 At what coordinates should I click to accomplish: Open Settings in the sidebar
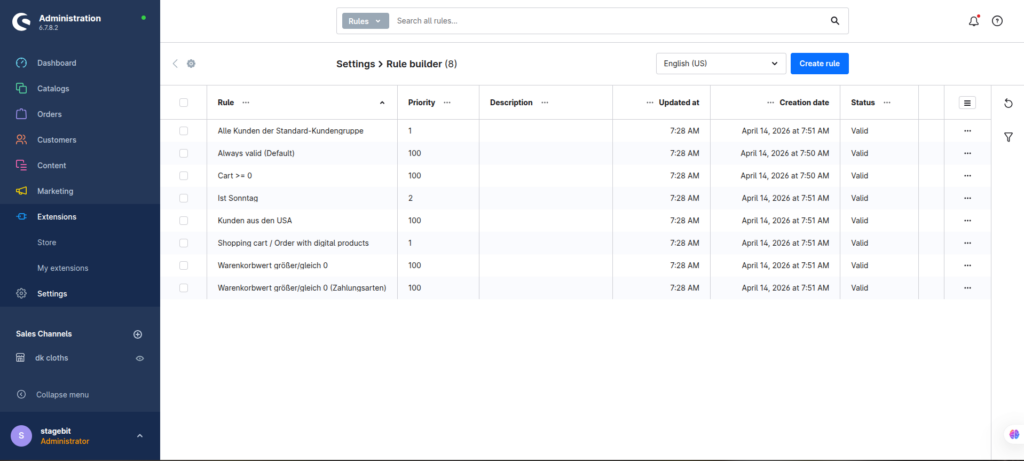point(52,294)
